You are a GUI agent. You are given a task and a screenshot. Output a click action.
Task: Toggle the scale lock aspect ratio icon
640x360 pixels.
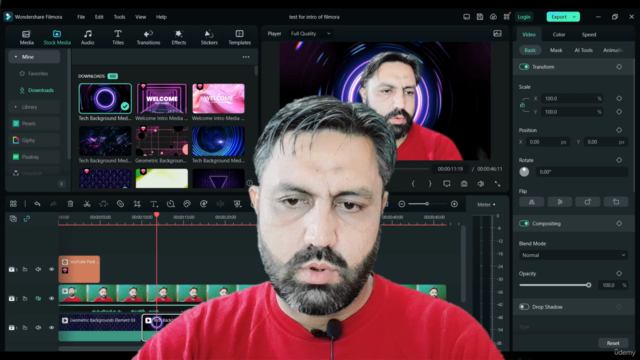(522, 105)
